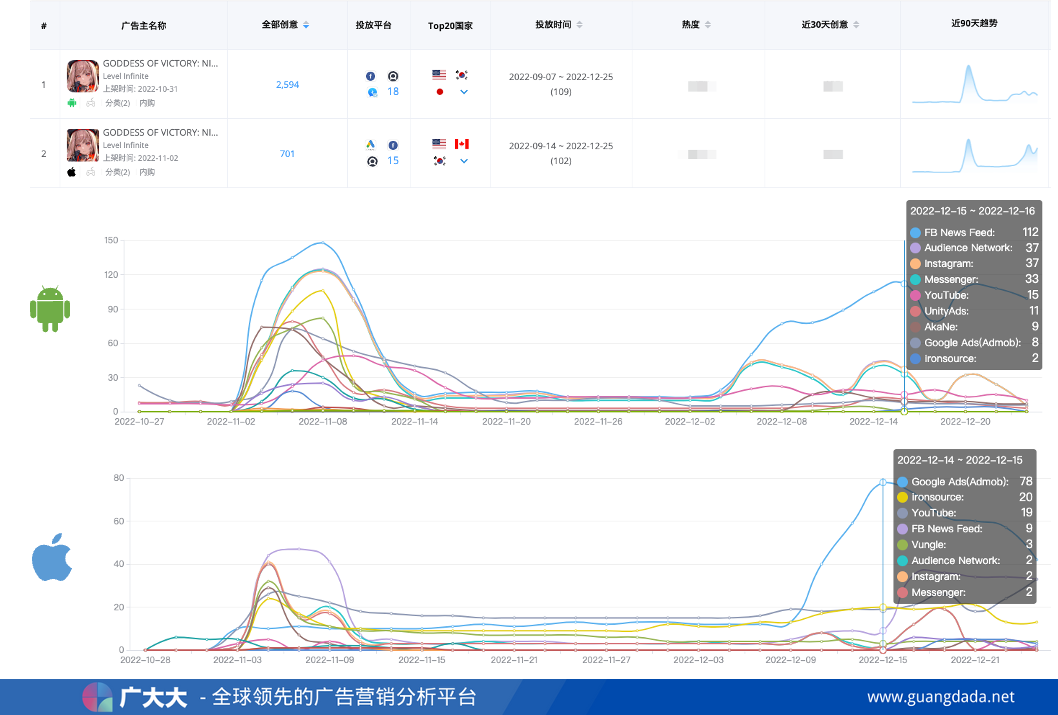Click the Google Ads platform icon in row 2
The height and width of the screenshot is (715, 1058).
coord(371,143)
